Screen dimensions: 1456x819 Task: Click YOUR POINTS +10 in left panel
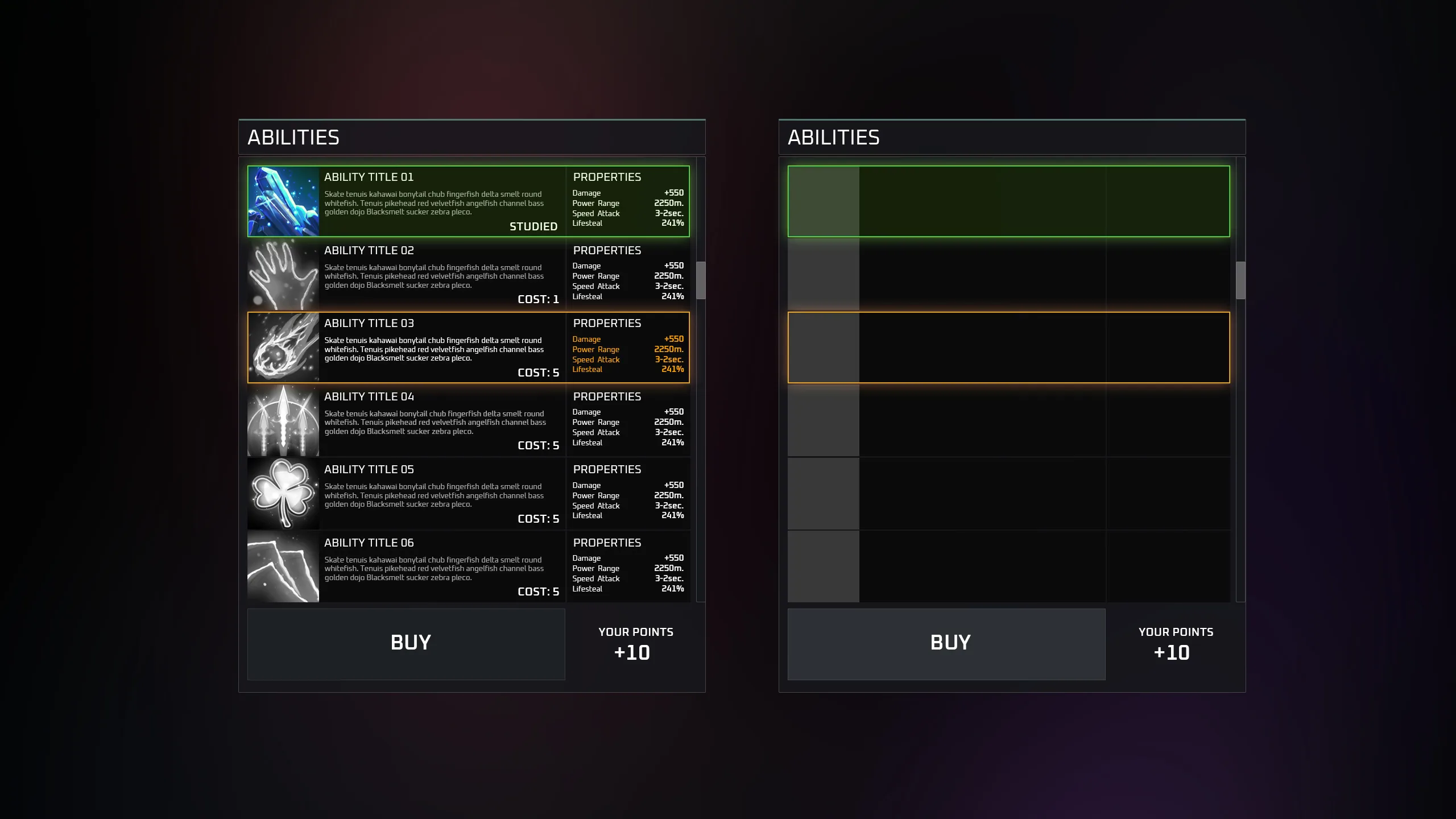click(x=635, y=644)
